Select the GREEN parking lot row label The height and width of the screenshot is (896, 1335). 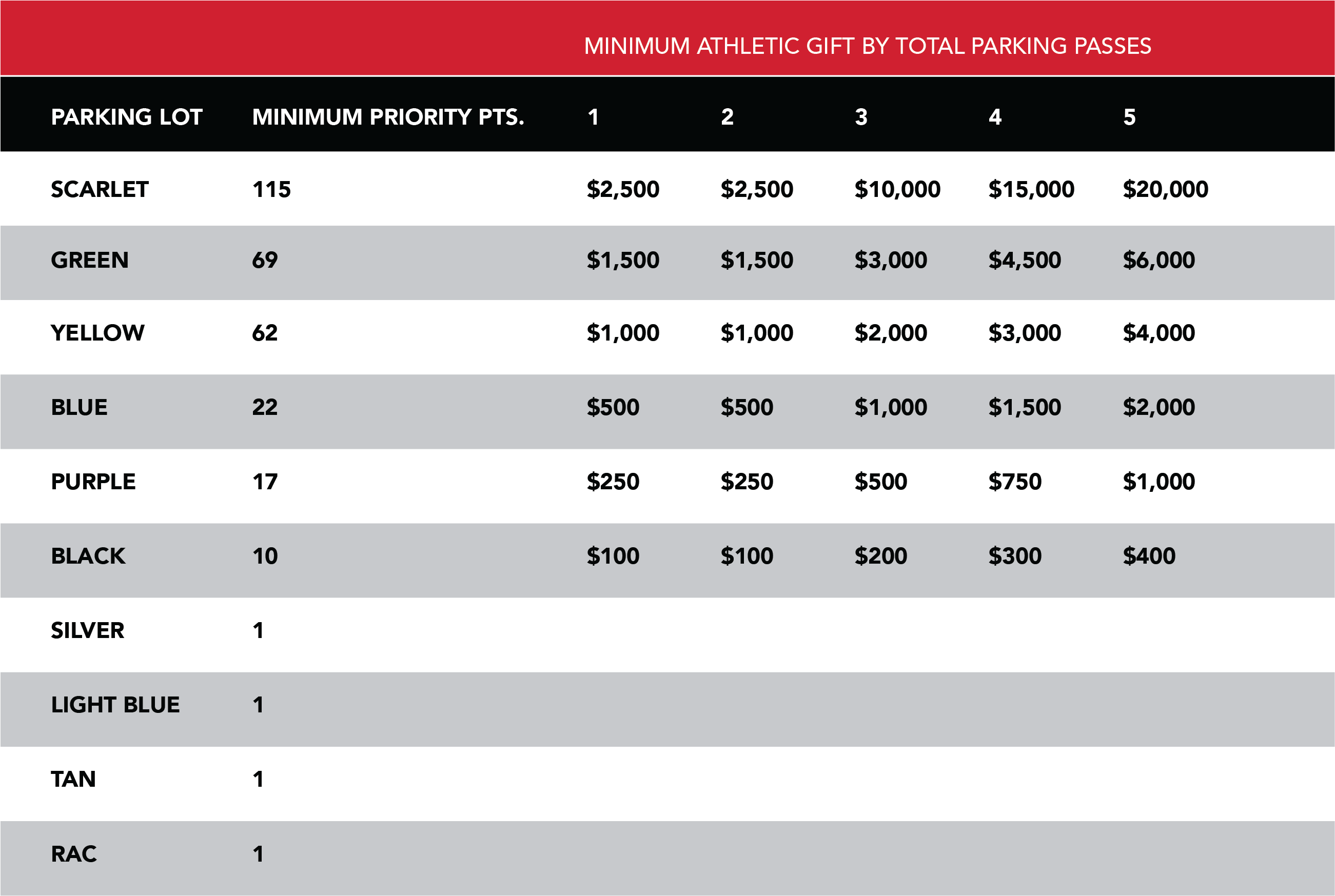[x=90, y=260]
